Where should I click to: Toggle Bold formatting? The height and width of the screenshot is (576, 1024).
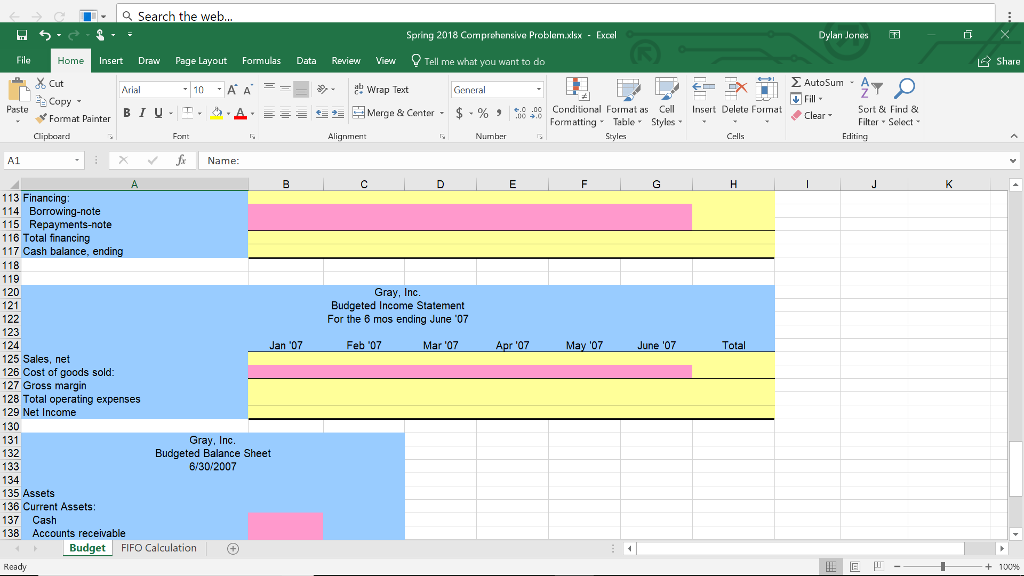coord(127,113)
